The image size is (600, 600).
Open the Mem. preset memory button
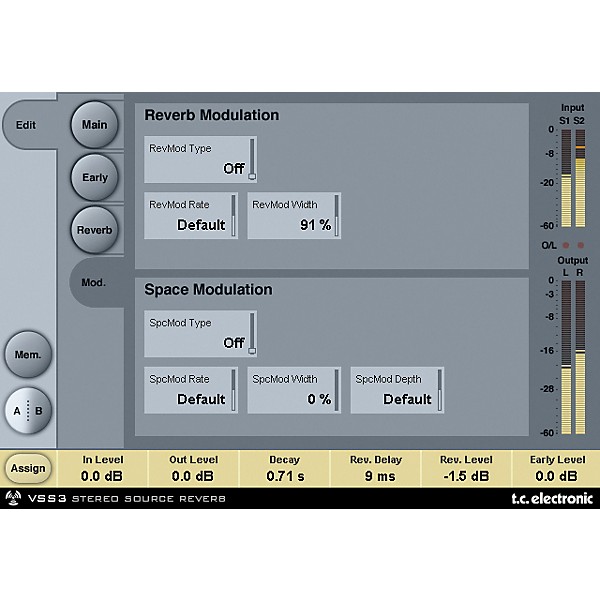point(28,355)
